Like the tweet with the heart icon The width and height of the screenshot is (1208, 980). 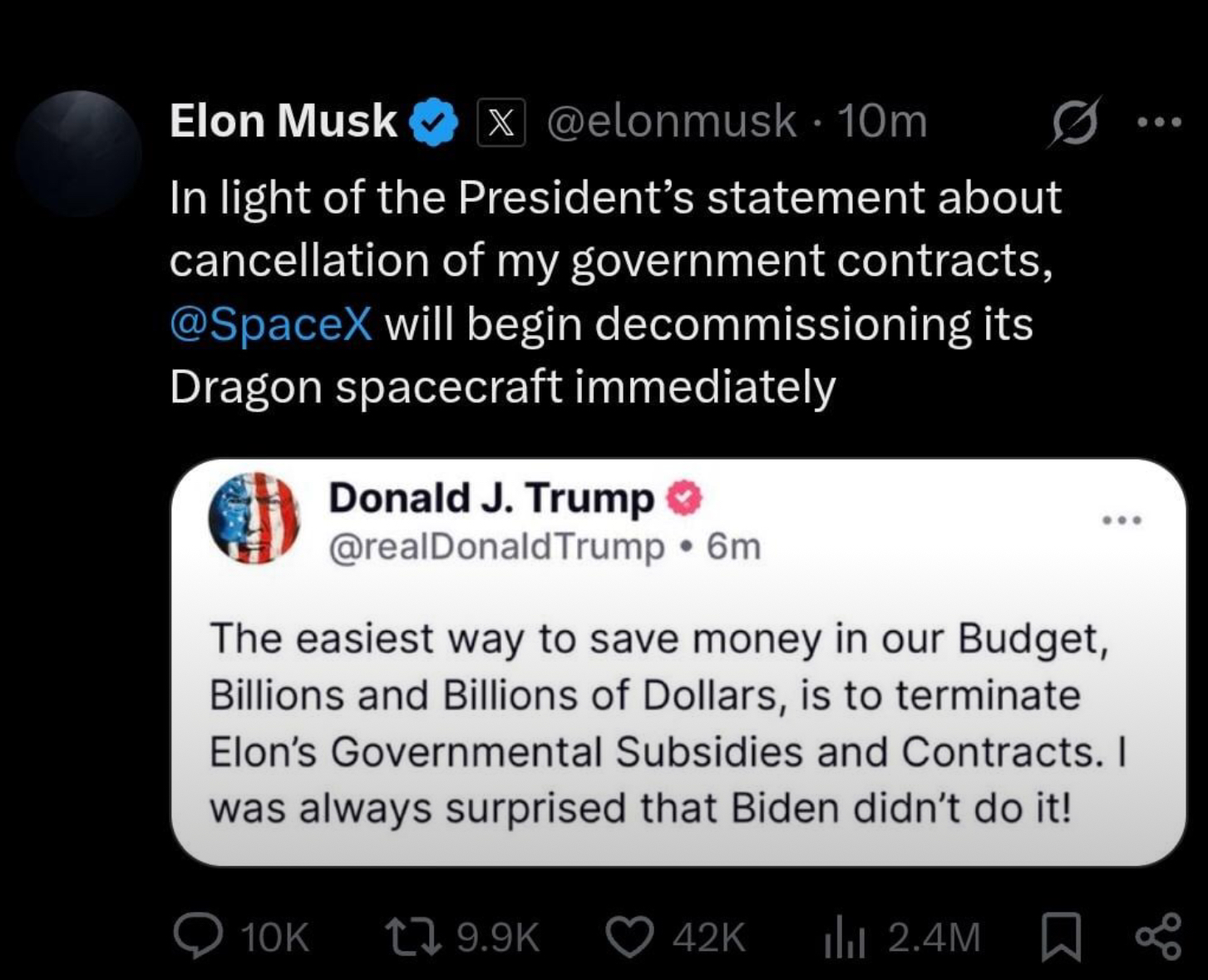tap(630, 935)
